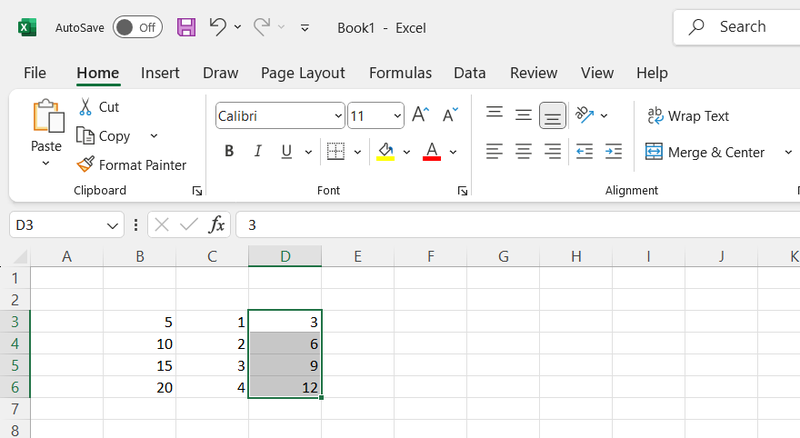Open the Draw tab
The height and width of the screenshot is (438, 800).
tap(220, 73)
